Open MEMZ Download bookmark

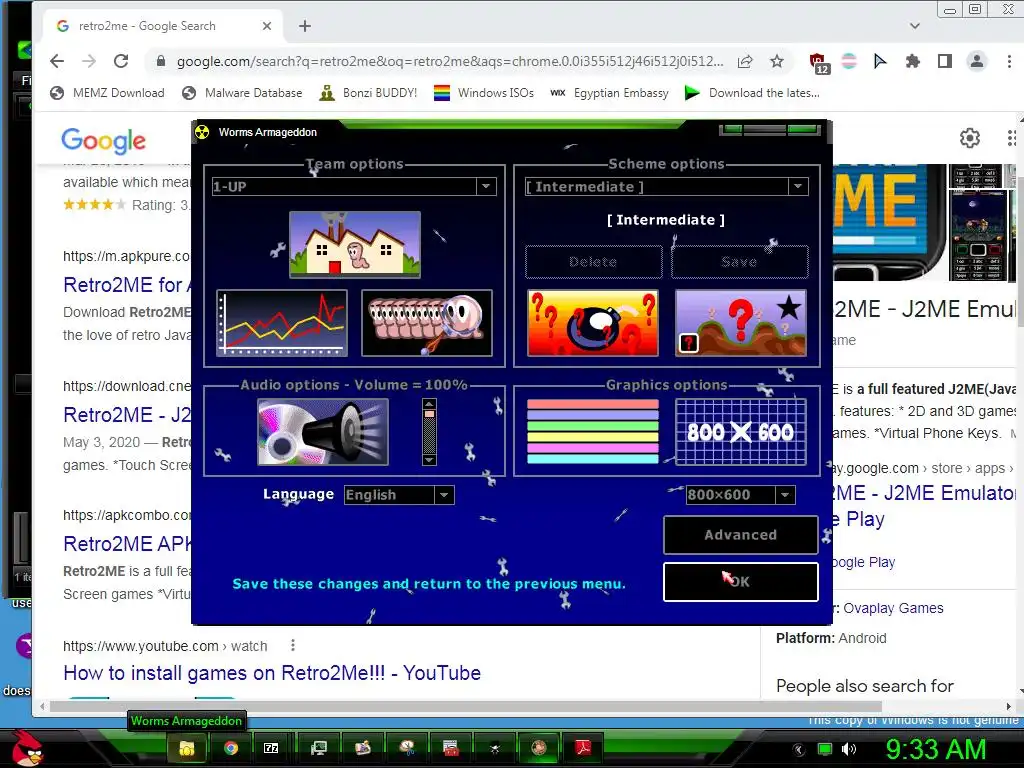tap(108, 93)
